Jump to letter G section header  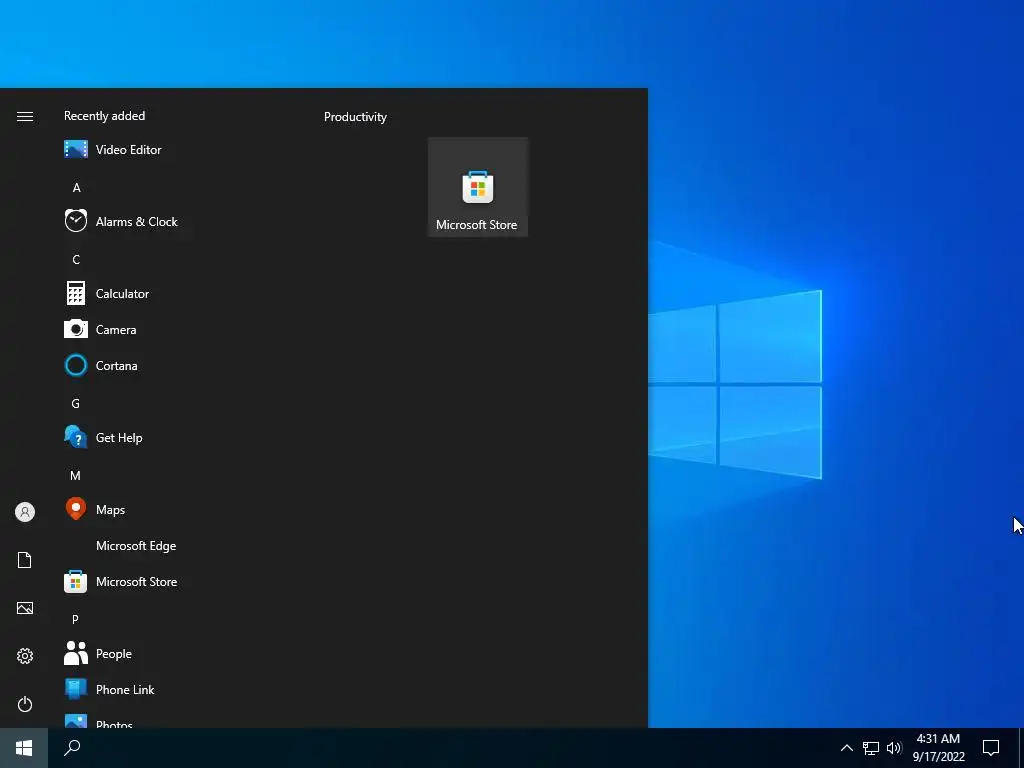click(x=76, y=404)
